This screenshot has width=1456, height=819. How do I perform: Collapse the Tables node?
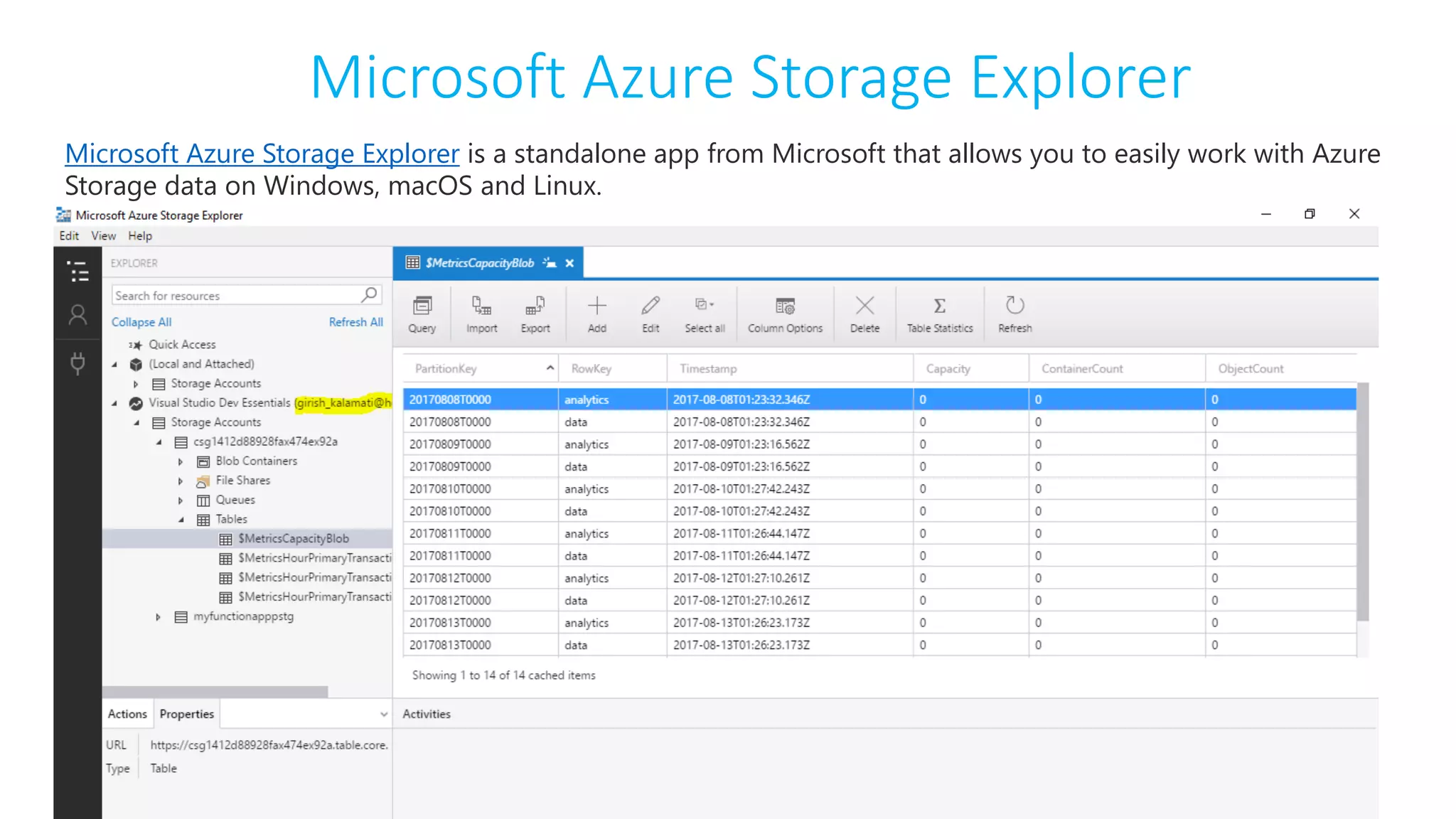pos(181,520)
